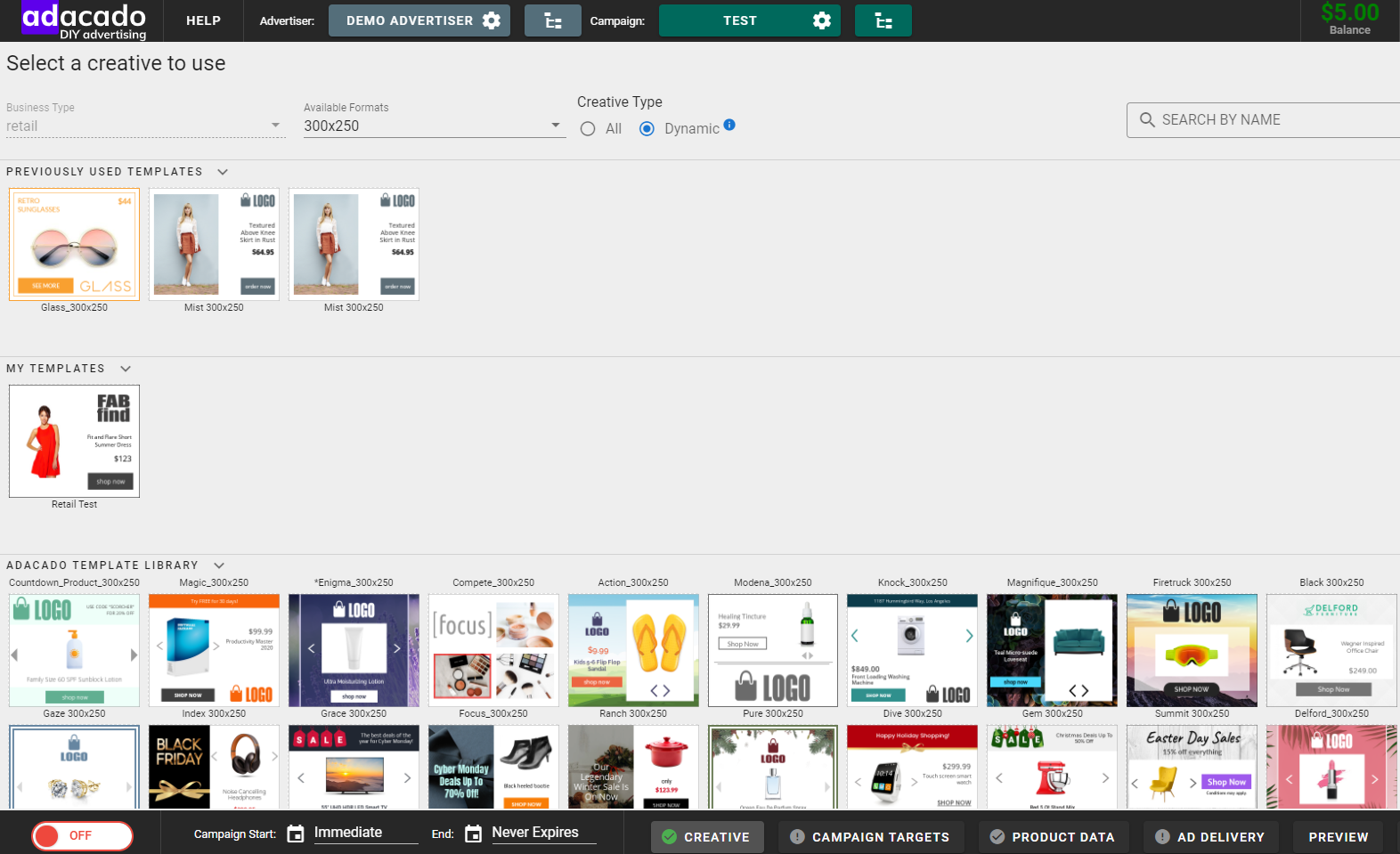Select the Easter Day Sales template
This screenshot has width=1400, height=854.
pyautogui.click(x=1192, y=767)
